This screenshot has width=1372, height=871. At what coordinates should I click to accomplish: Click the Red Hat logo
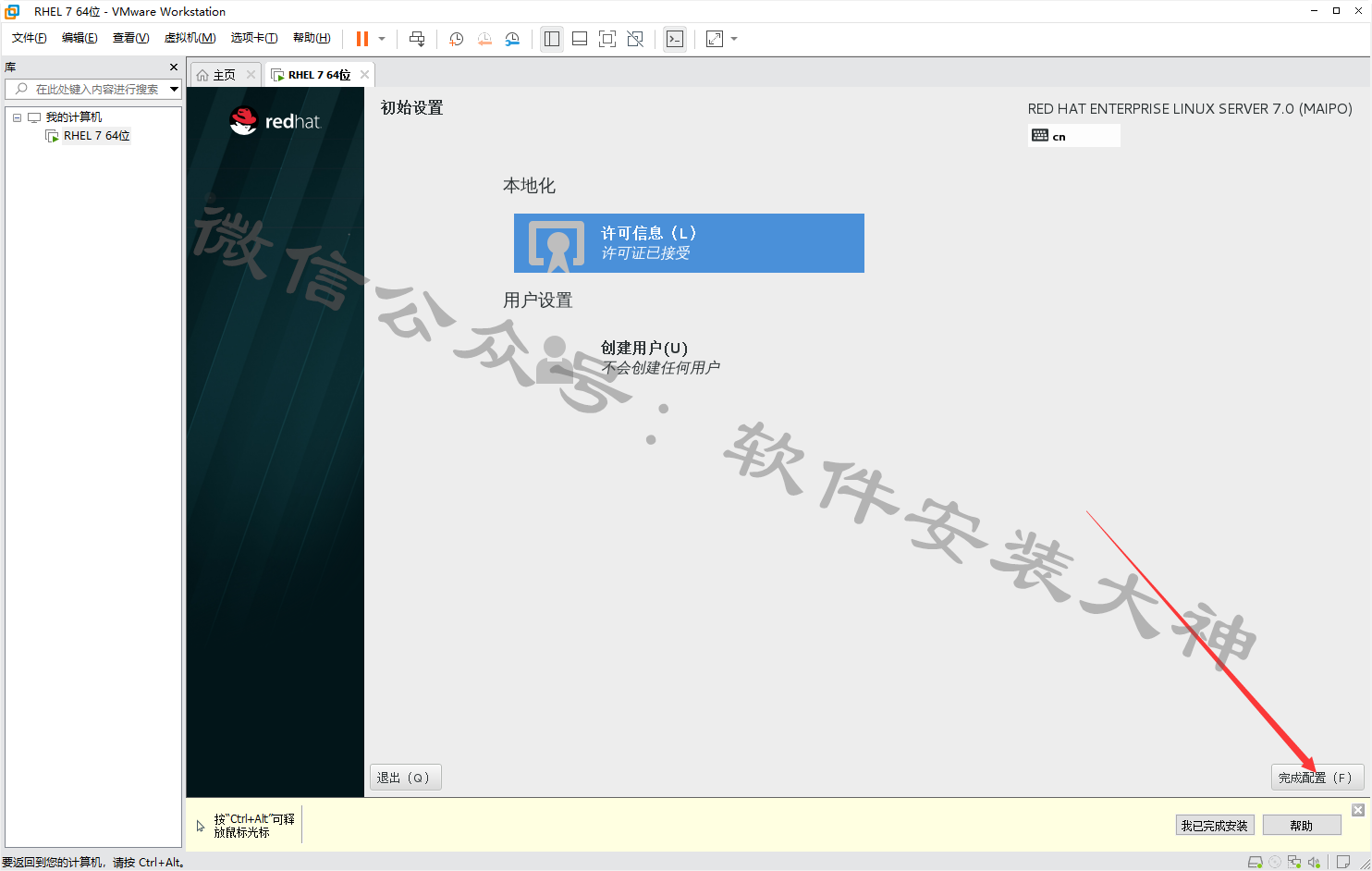[x=275, y=121]
